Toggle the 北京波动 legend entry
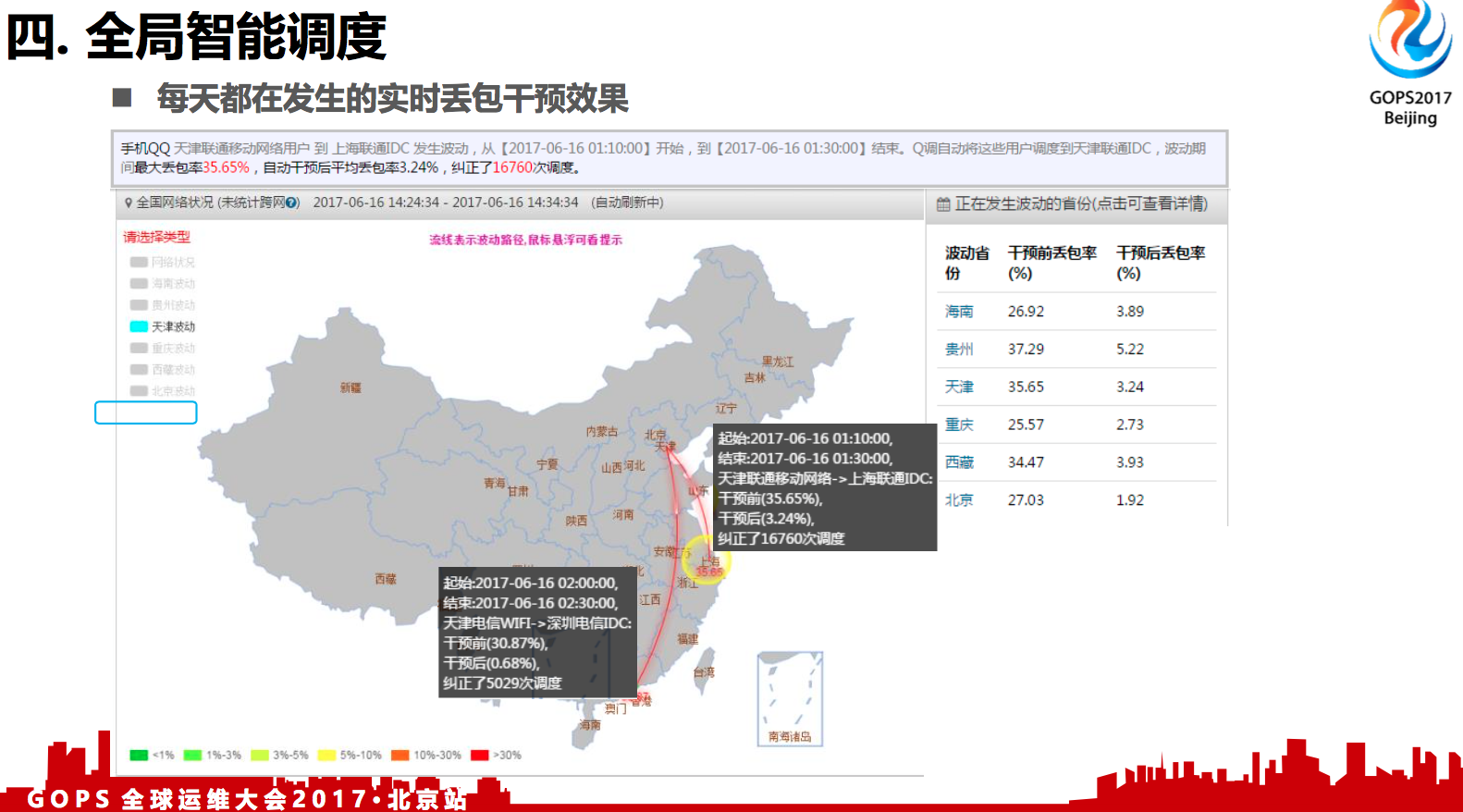The height and width of the screenshot is (812, 1463). tap(163, 390)
